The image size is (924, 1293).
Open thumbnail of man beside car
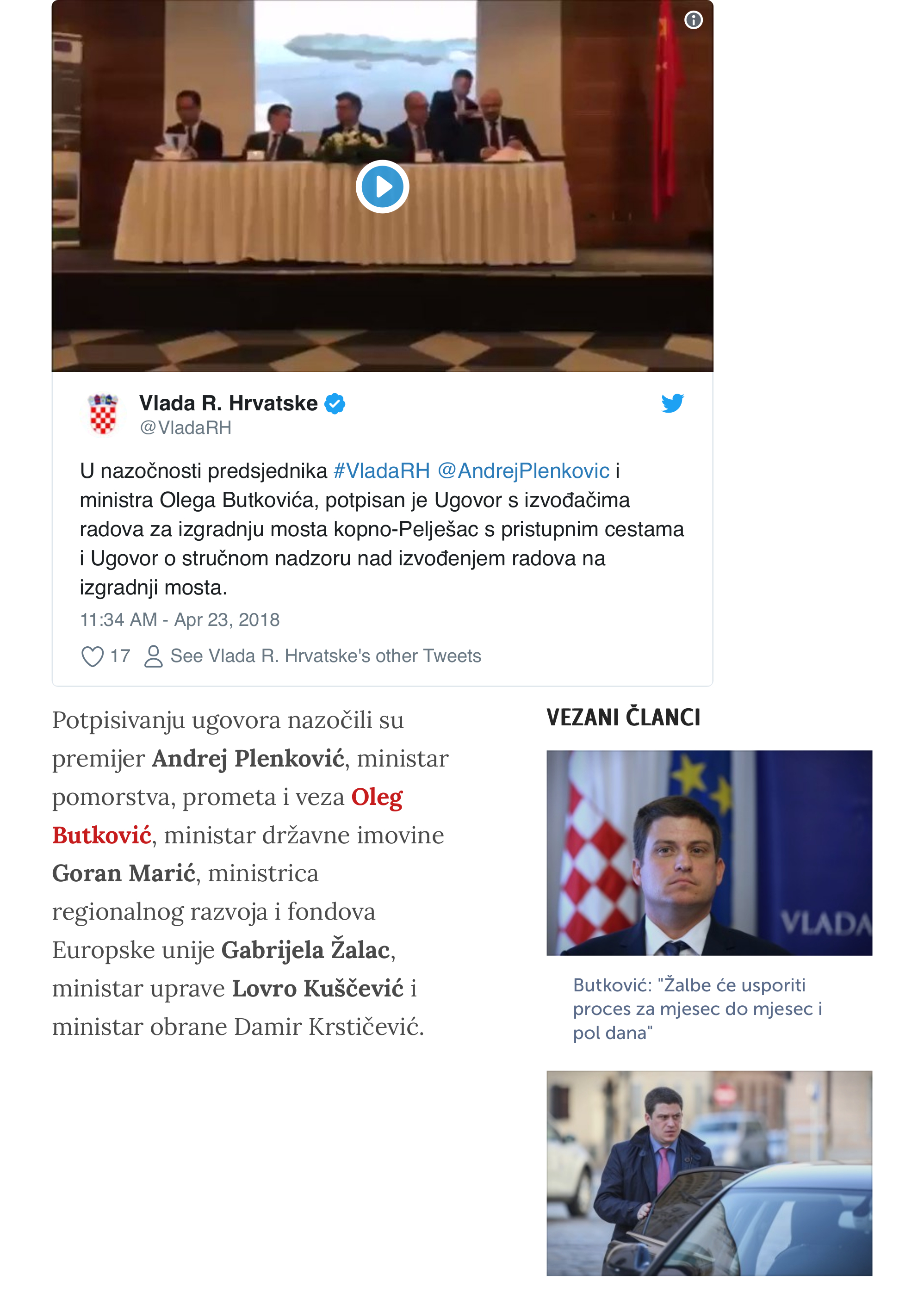point(709,1173)
